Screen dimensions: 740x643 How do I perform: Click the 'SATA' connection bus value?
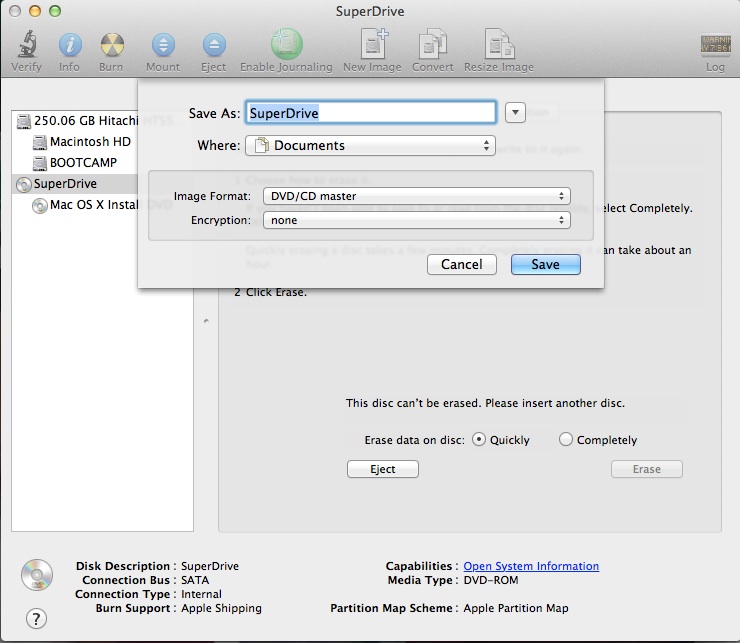[x=195, y=580]
